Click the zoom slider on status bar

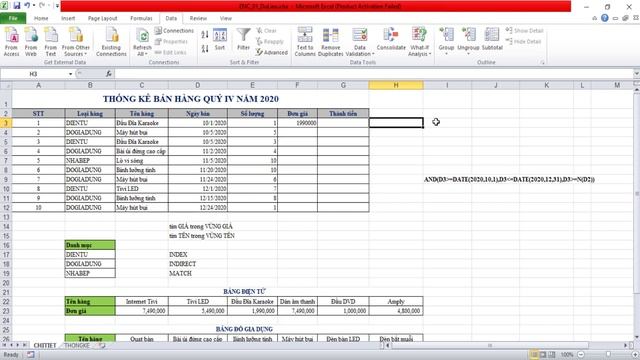pyautogui.click(x=608, y=354)
